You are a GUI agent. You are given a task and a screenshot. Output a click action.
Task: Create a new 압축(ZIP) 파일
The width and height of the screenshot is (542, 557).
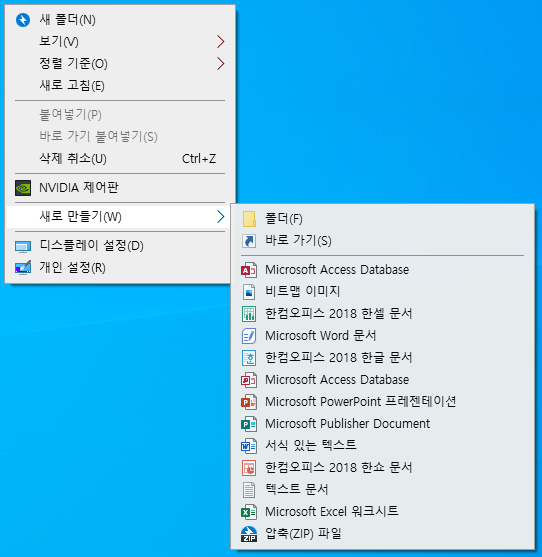pos(383,534)
